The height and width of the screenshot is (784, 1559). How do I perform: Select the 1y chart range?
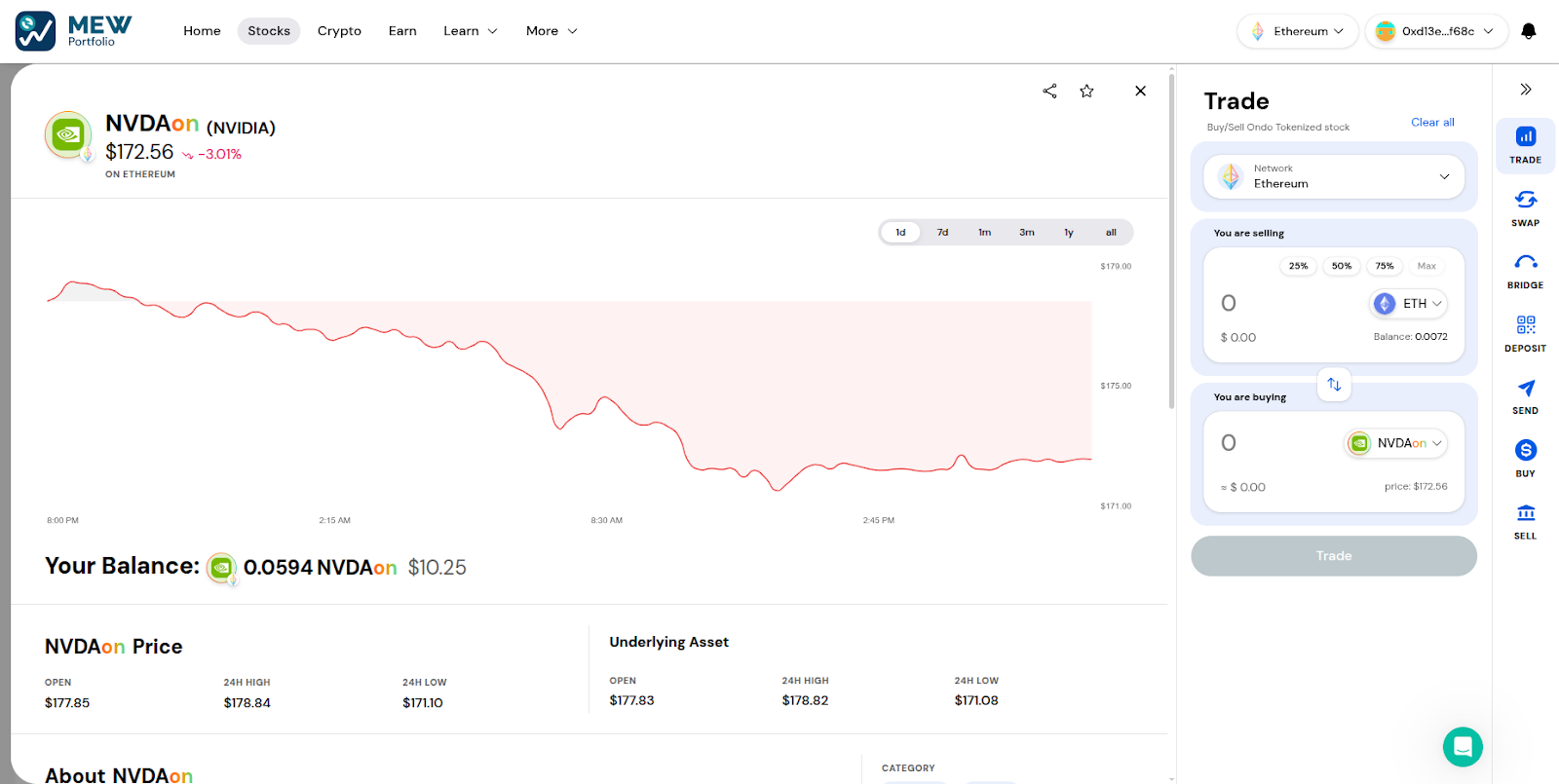[x=1069, y=233]
